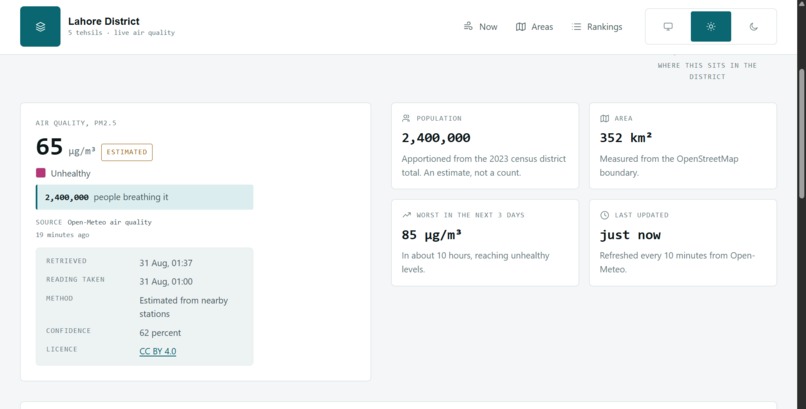Click 'Apportioned from the 2023 census' description

click(x=484, y=166)
